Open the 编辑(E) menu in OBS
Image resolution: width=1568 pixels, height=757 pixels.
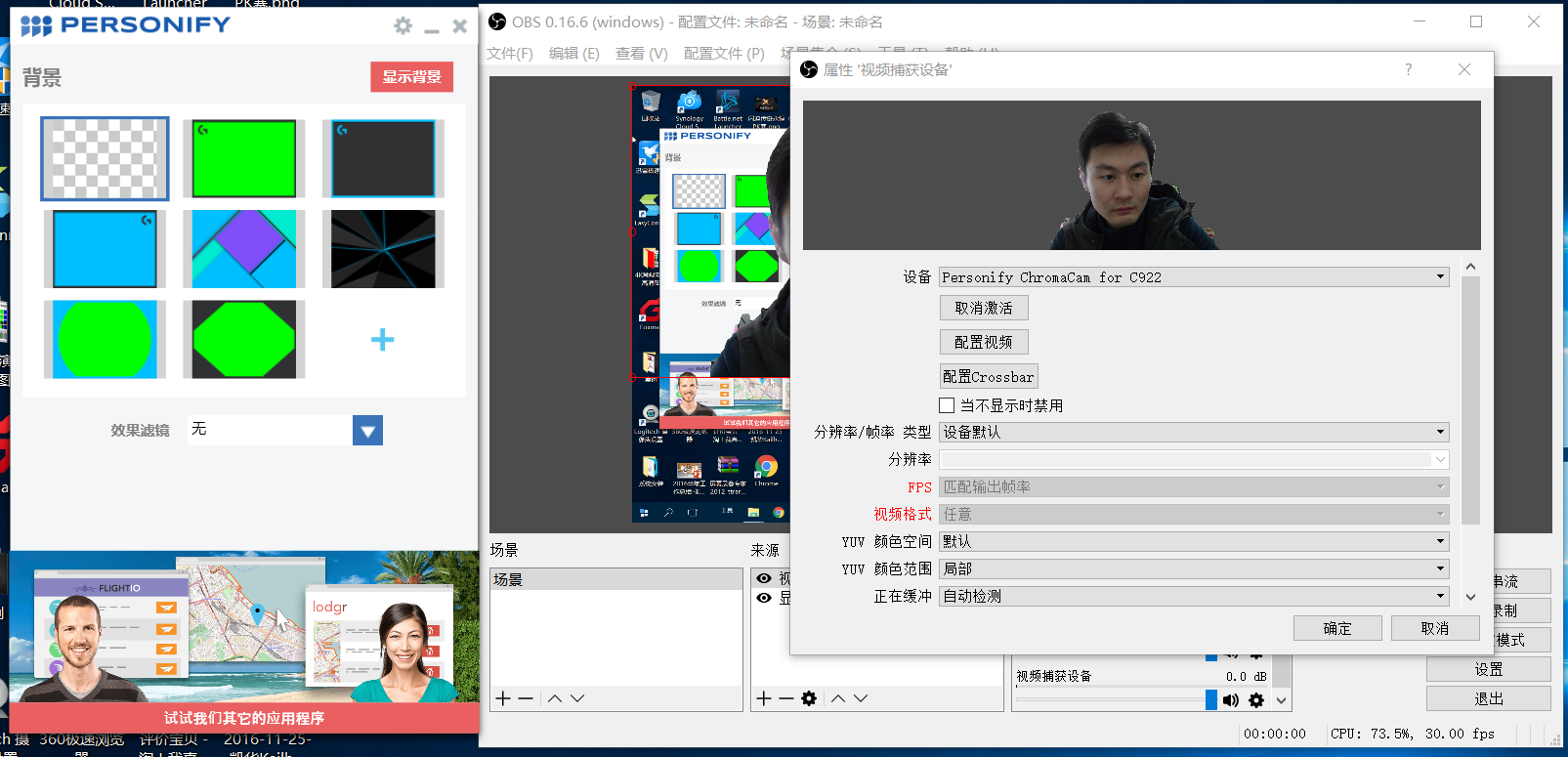574,54
